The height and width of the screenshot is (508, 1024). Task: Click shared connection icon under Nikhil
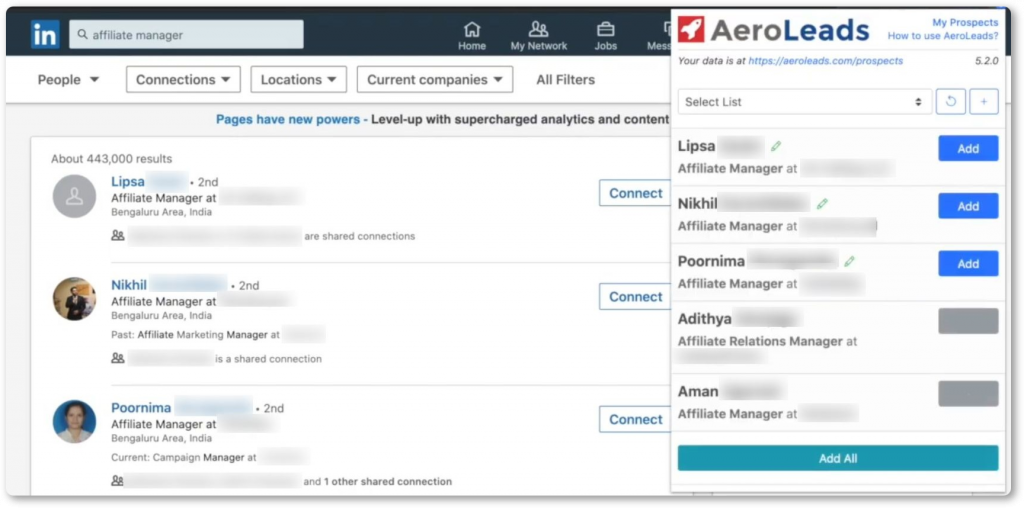pos(118,358)
